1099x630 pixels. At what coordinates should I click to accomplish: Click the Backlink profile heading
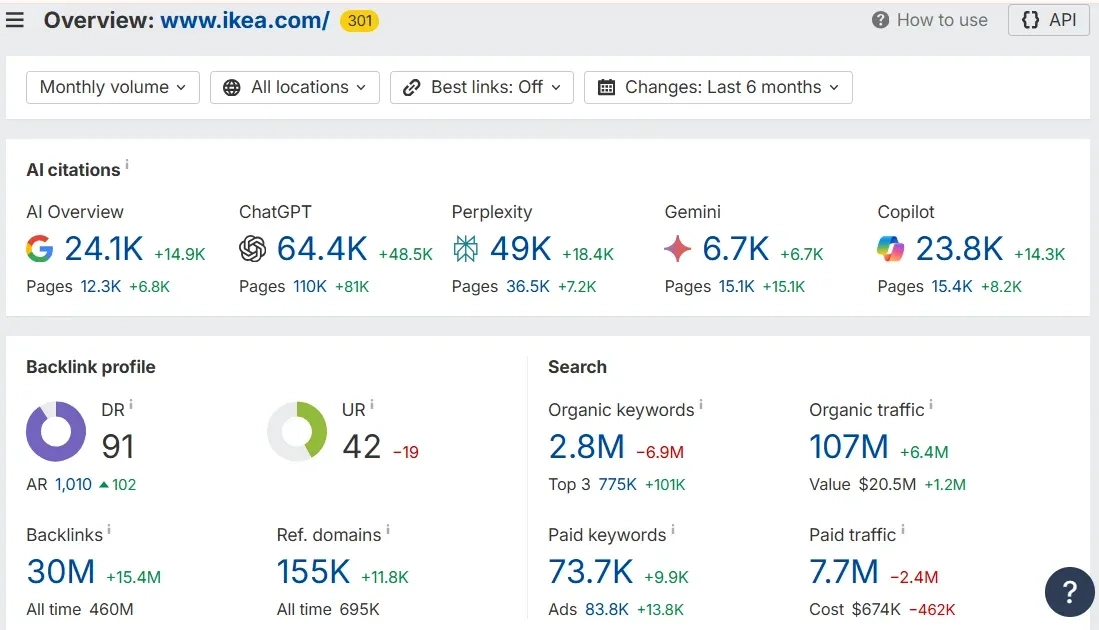click(91, 367)
